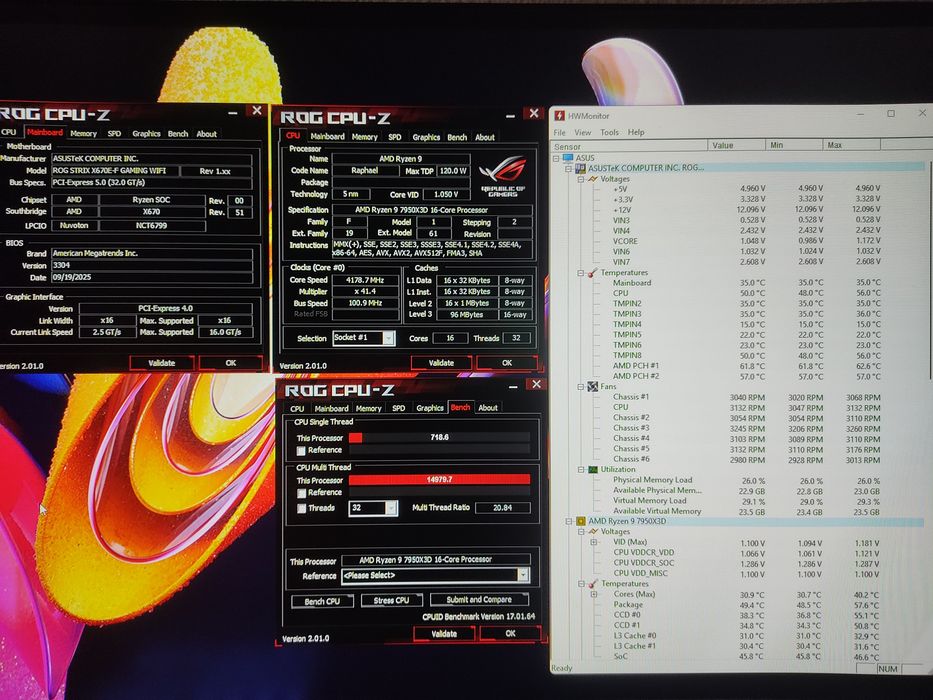The width and height of the screenshot is (933, 700).
Task: Click Validate in the Bench window
Action: (444, 634)
